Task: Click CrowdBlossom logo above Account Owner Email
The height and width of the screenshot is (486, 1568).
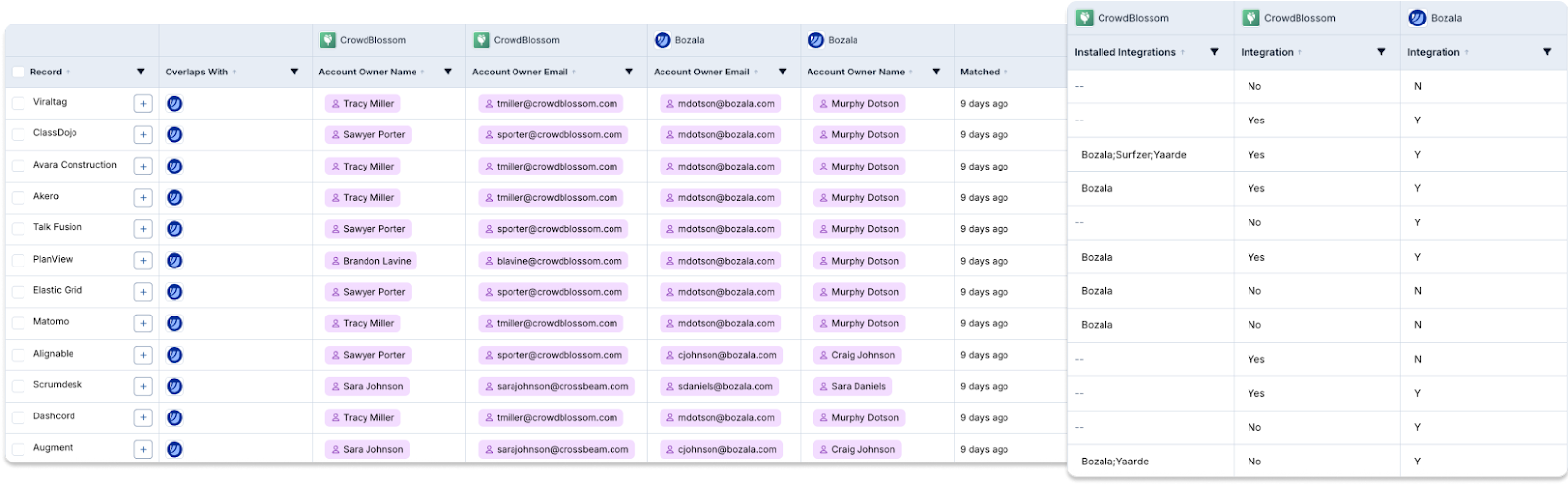Action: pyautogui.click(x=481, y=40)
